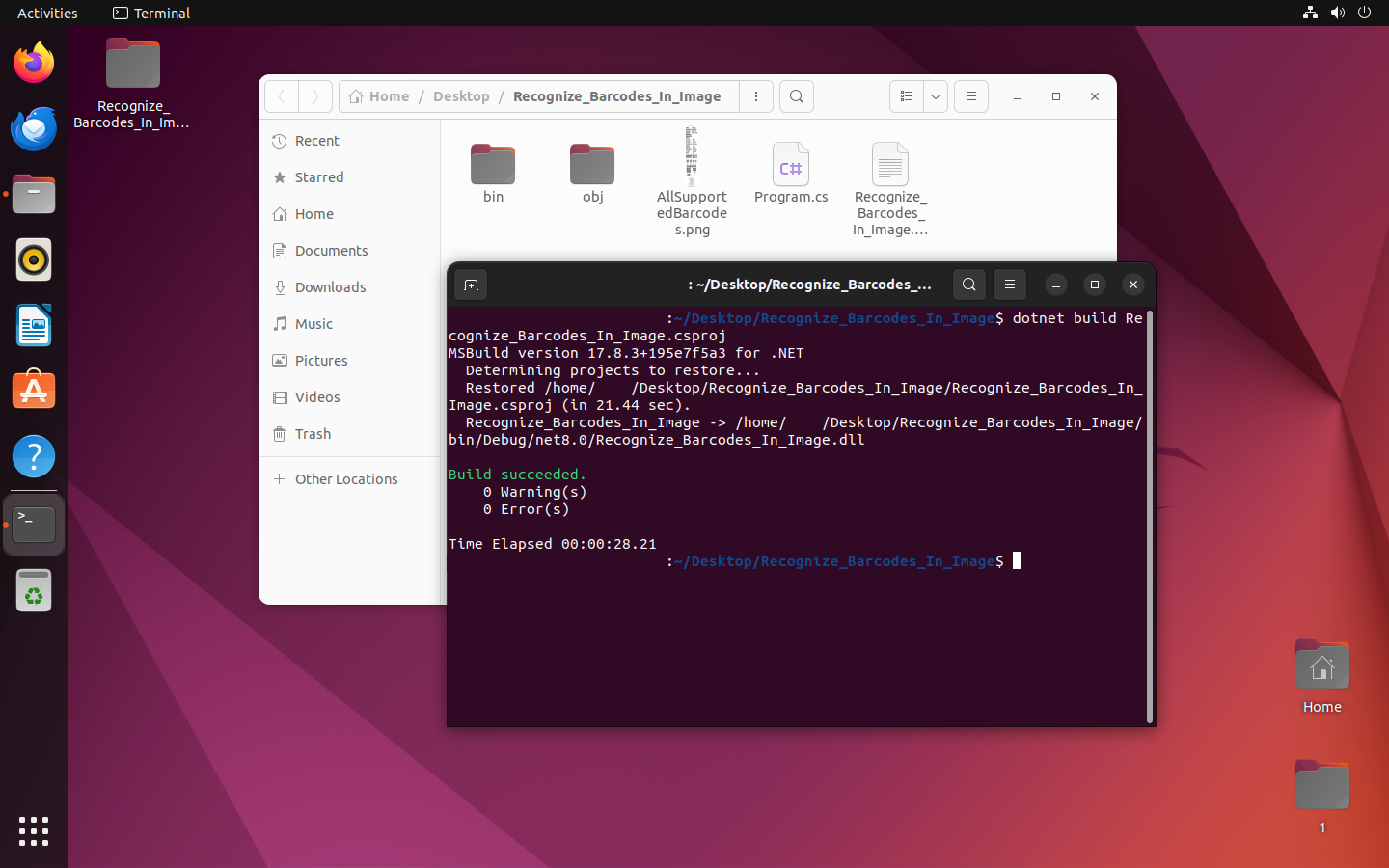Toggle list view in Files
The height and width of the screenshot is (868, 1389).
pos(907,96)
